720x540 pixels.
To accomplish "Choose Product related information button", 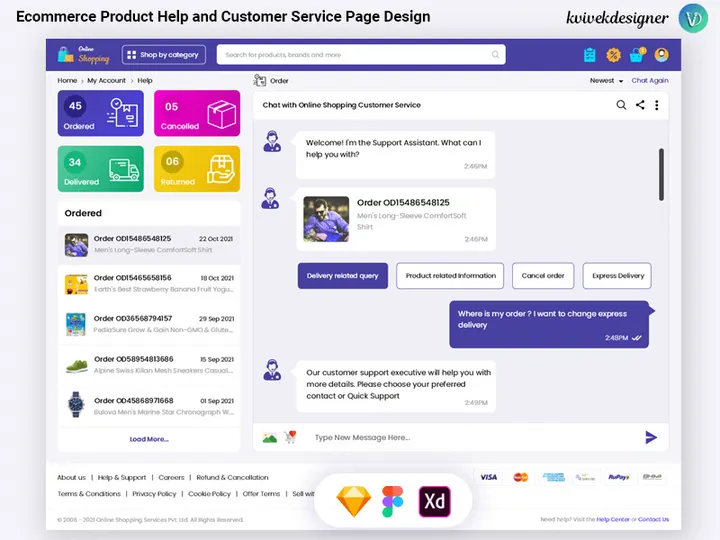I will coord(450,276).
